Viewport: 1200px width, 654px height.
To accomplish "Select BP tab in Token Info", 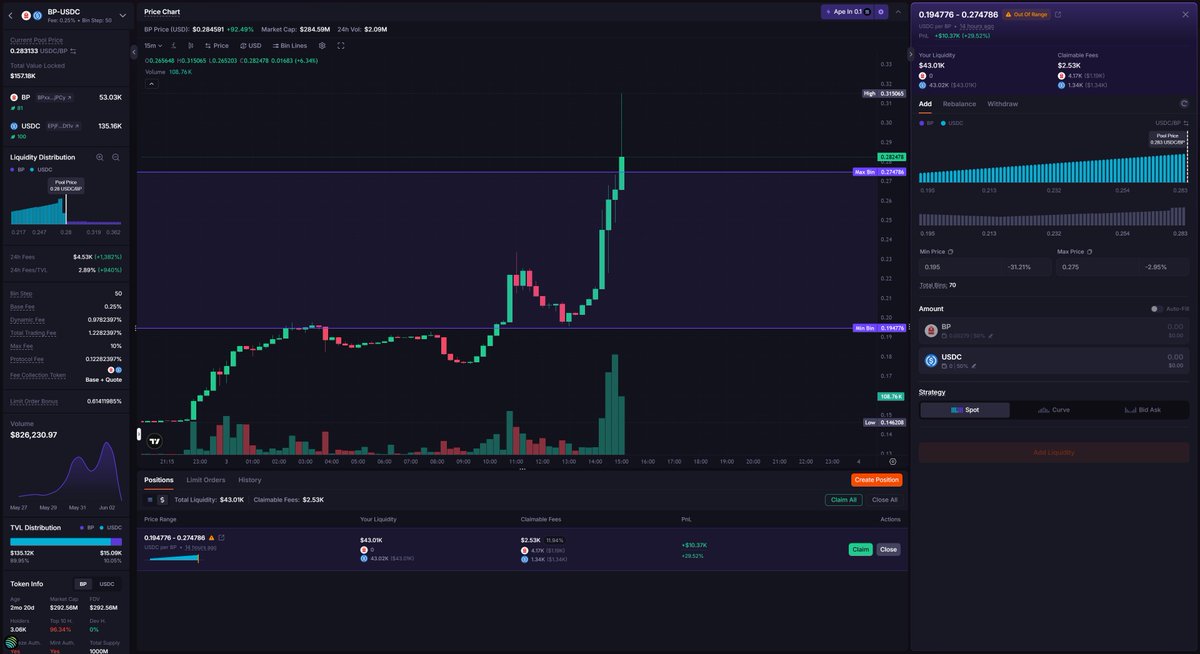I will 84,584.
